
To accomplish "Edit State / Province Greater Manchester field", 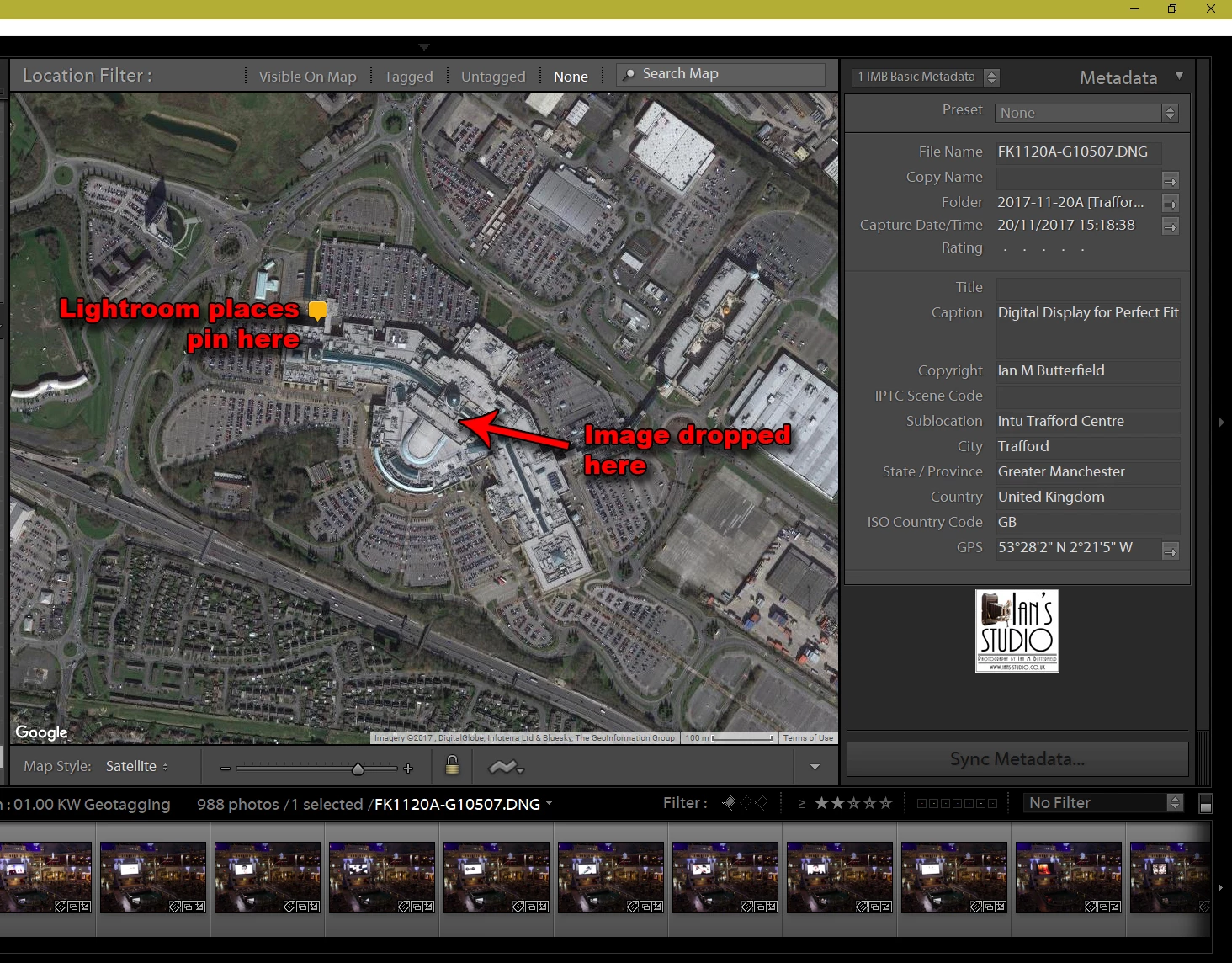I will (1087, 472).
